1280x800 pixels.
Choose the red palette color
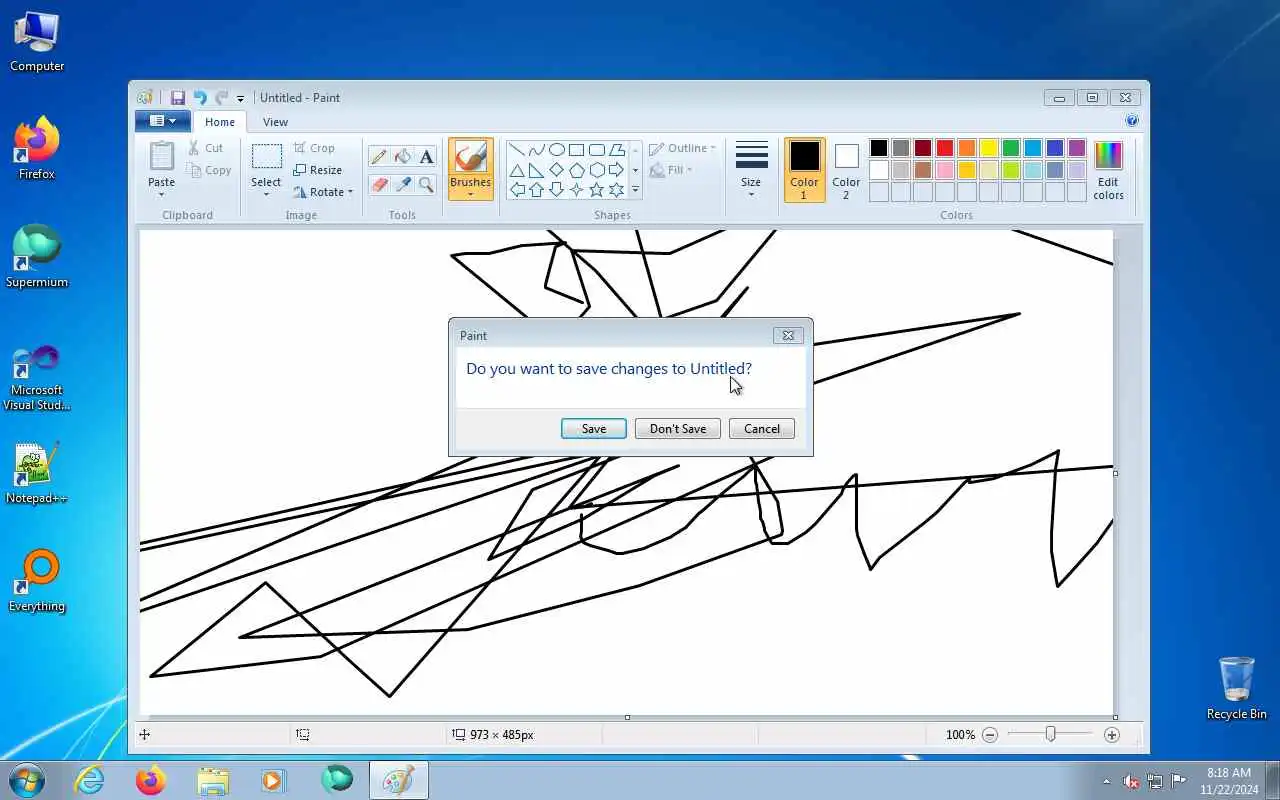point(945,148)
